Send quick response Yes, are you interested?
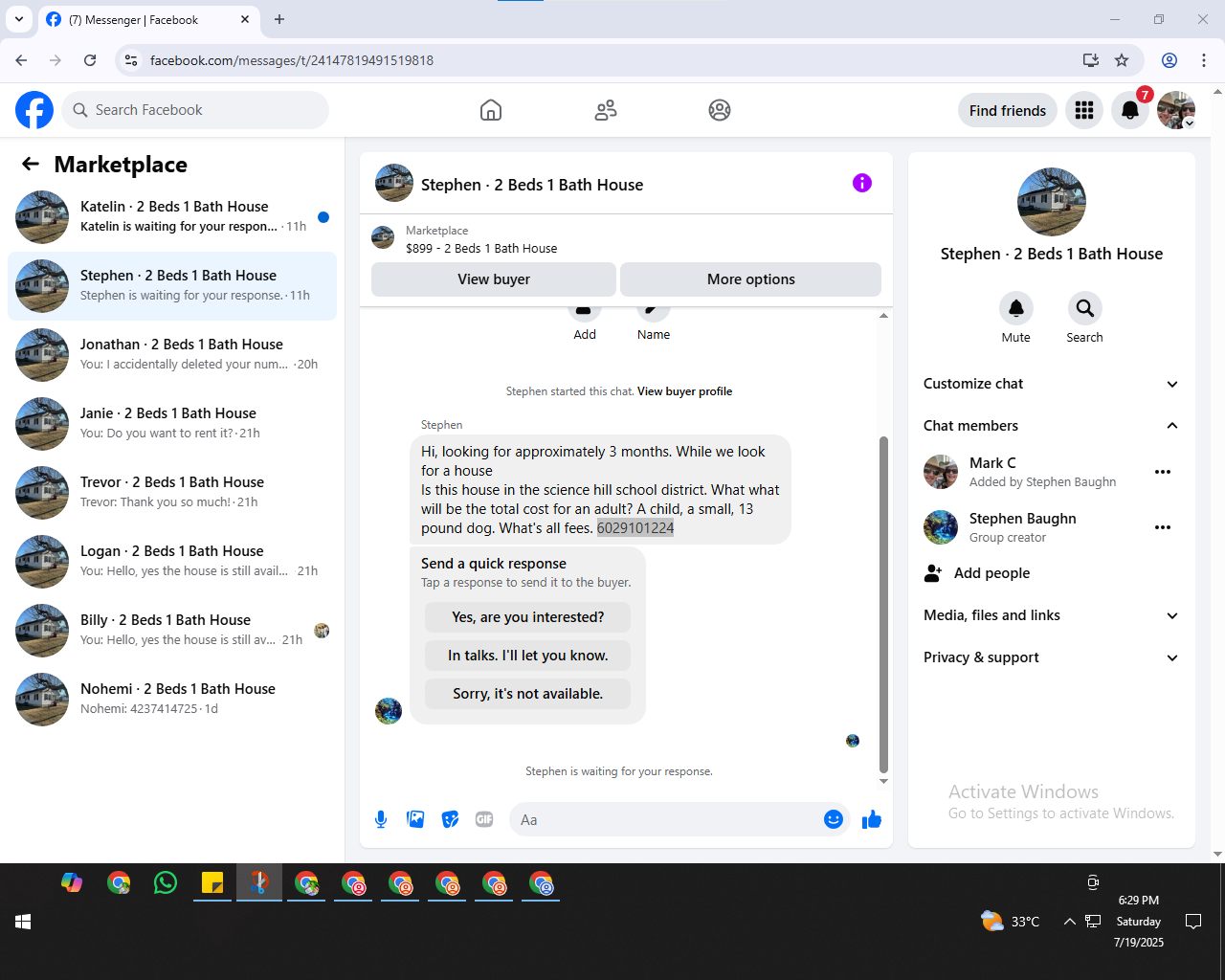1225x980 pixels. pos(528,617)
